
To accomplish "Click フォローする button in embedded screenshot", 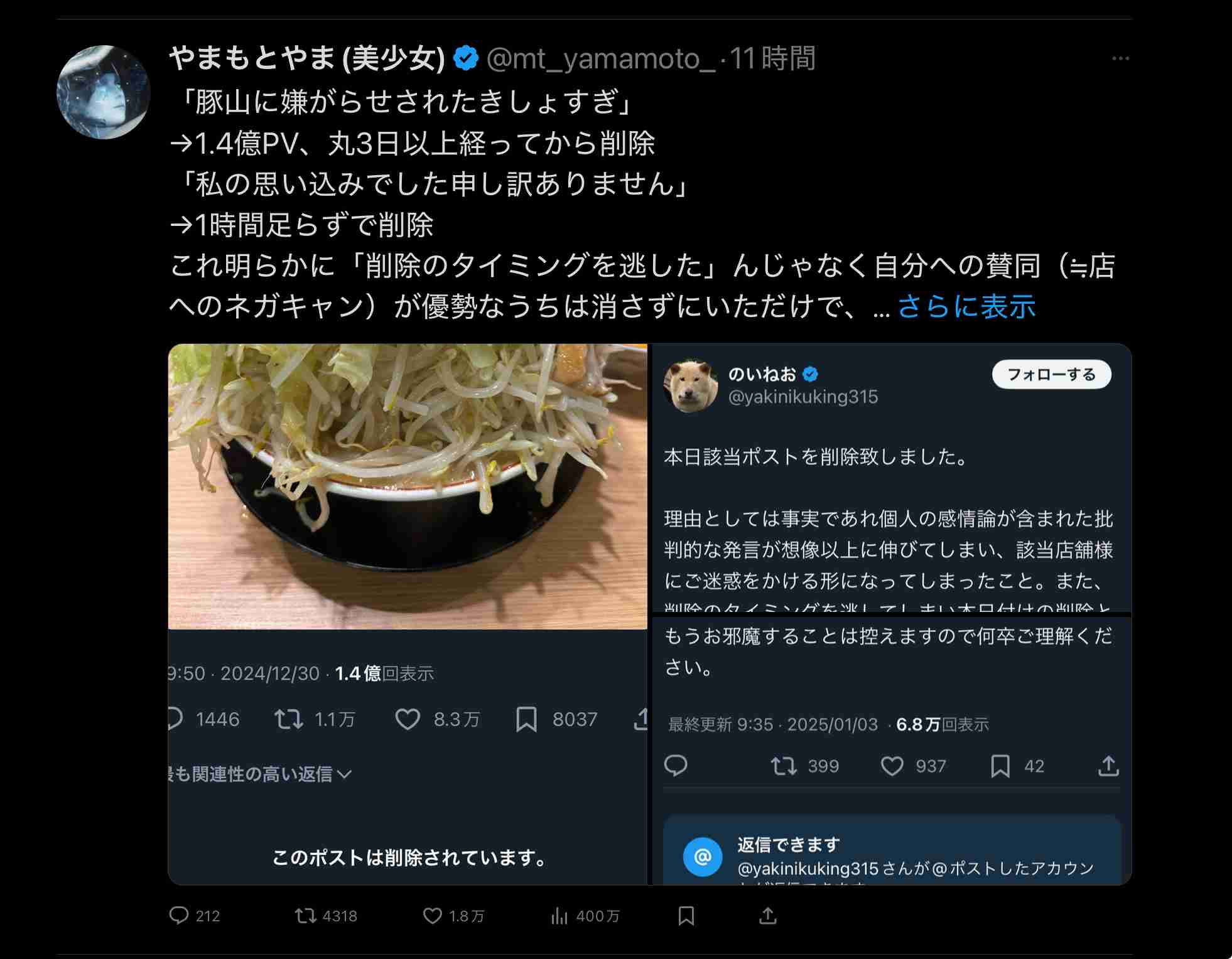I will pos(1052,375).
